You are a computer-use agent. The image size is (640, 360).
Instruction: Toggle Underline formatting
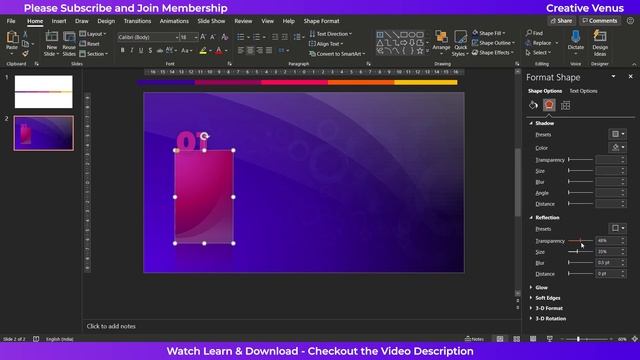coord(141,50)
